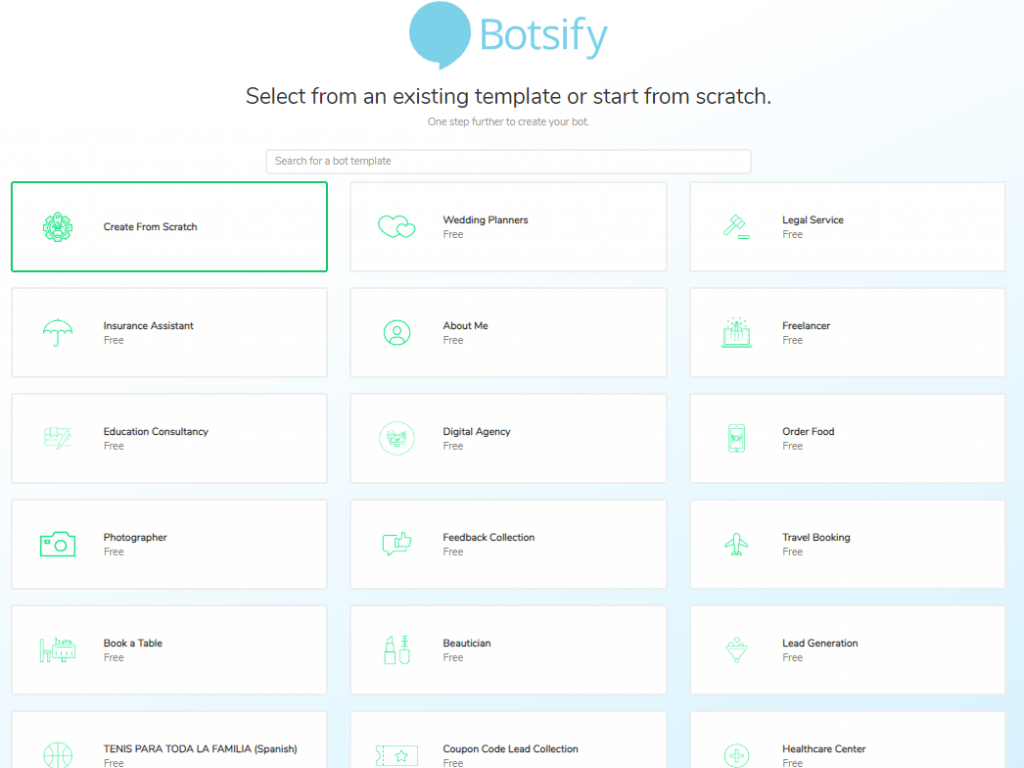Select the Photographer camera icon
This screenshot has width=1024, height=768.
coord(57,544)
